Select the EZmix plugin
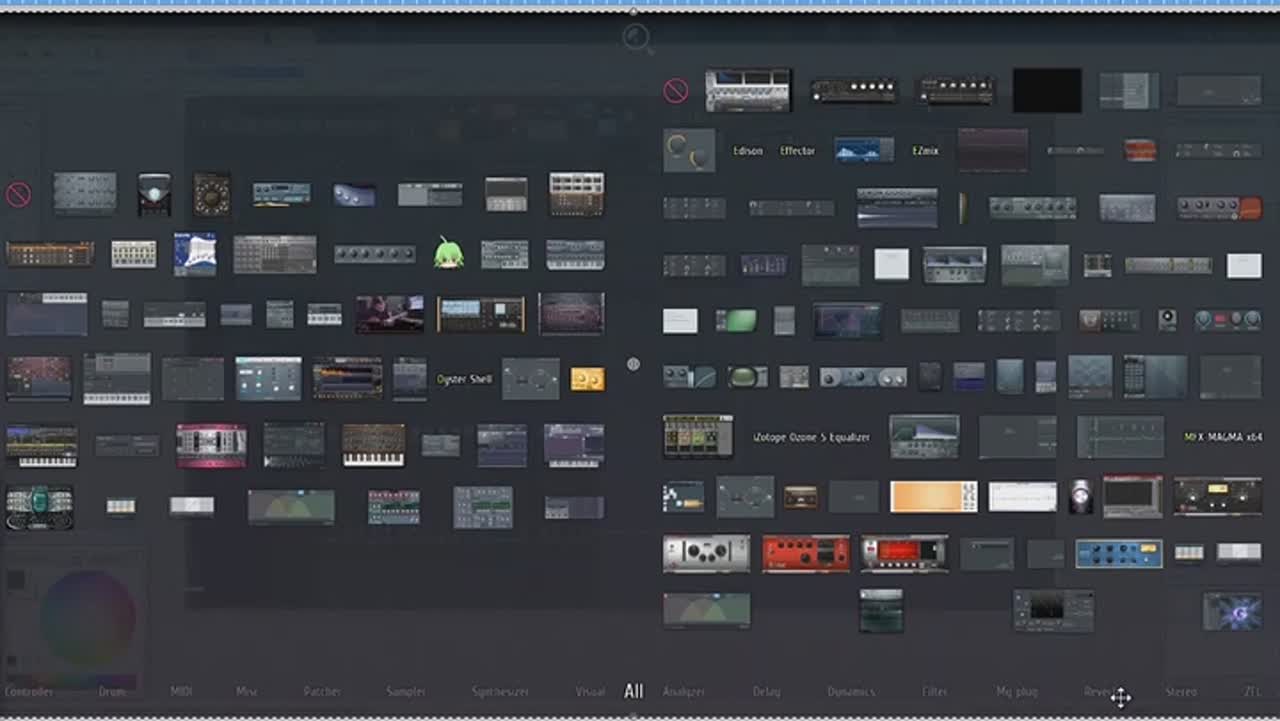 click(925, 151)
